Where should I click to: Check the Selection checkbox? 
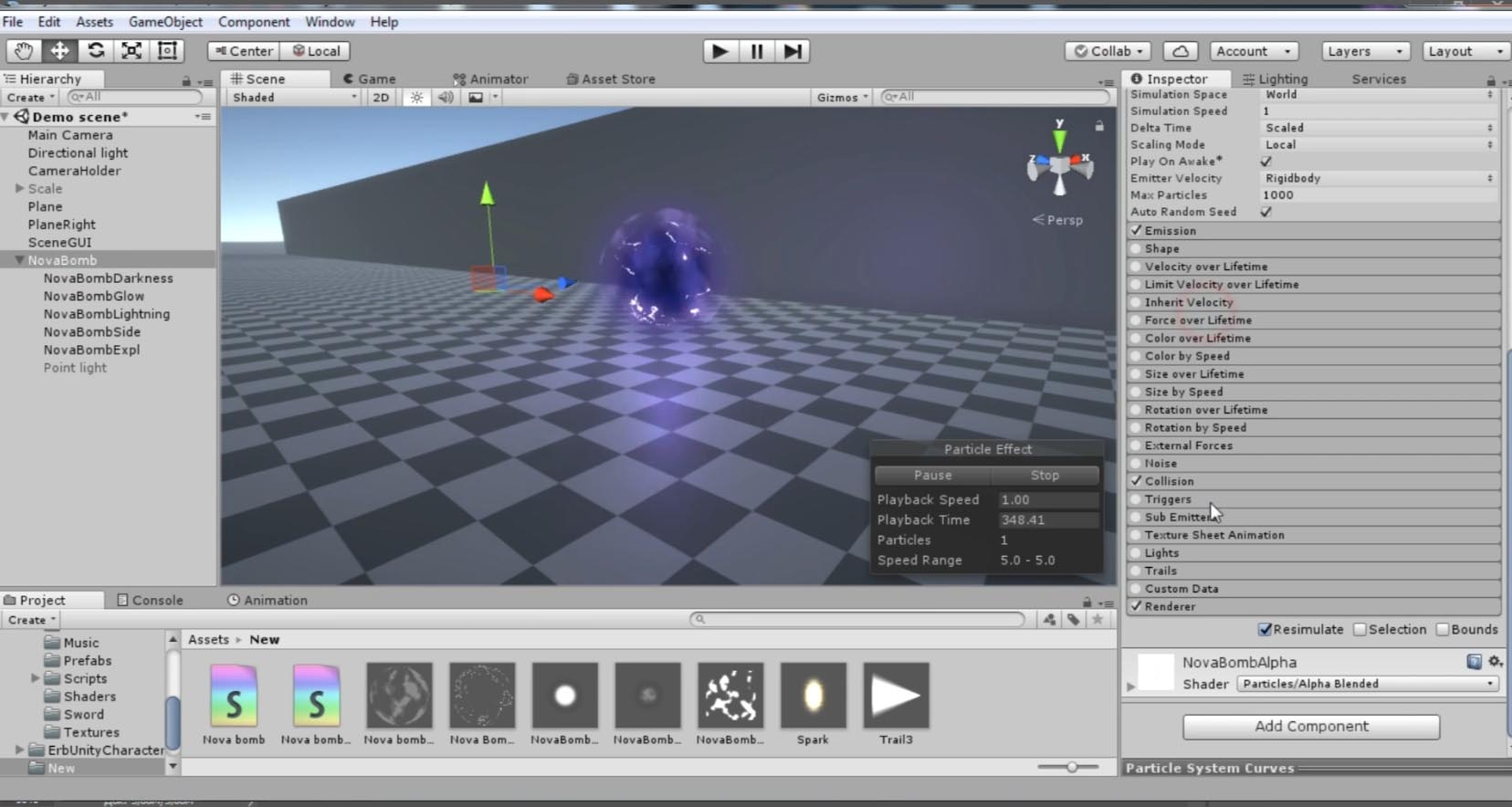point(1360,630)
